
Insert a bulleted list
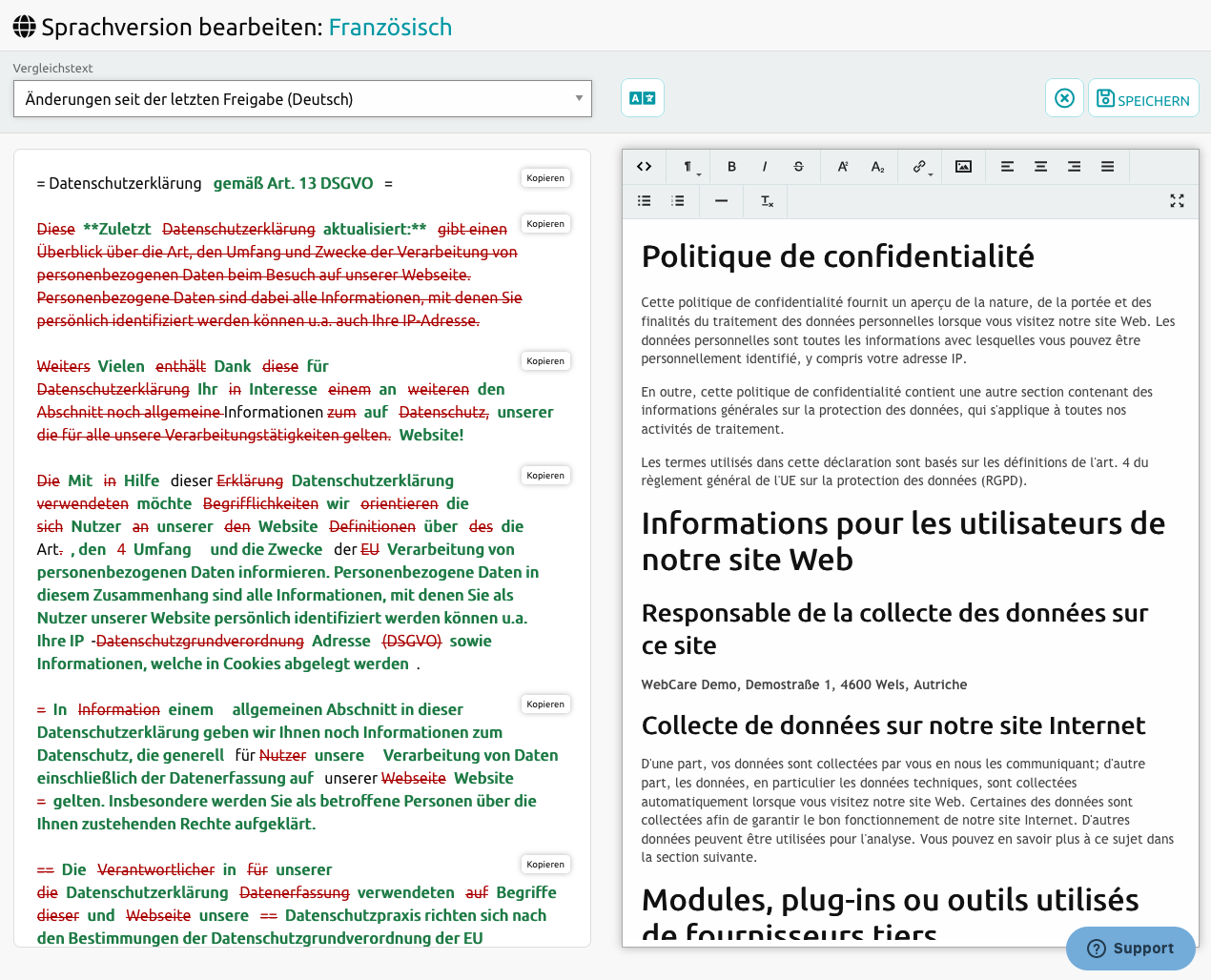click(x=645, y=201)
